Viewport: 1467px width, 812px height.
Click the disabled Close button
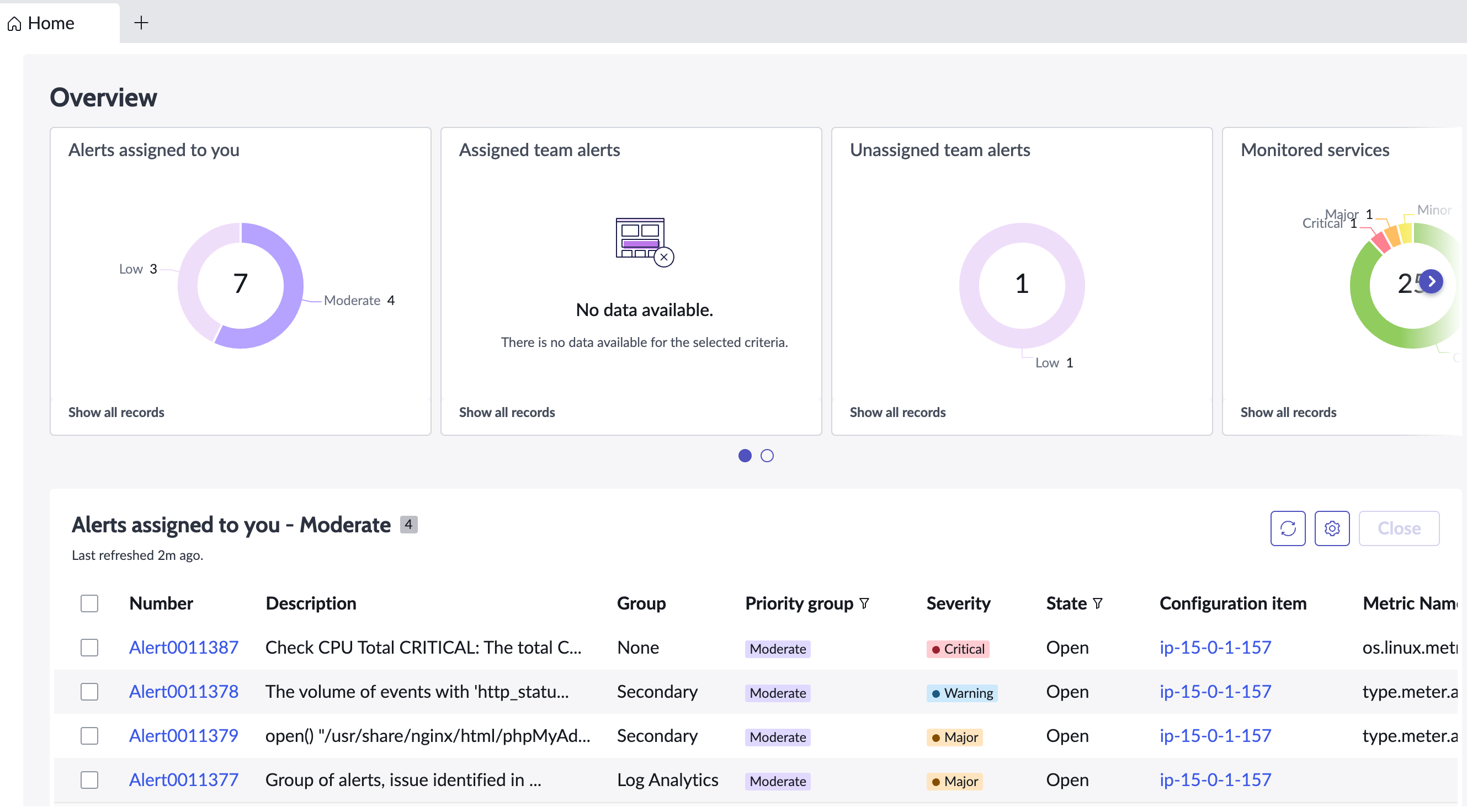pyautogui.click(x=1399, y=528)
